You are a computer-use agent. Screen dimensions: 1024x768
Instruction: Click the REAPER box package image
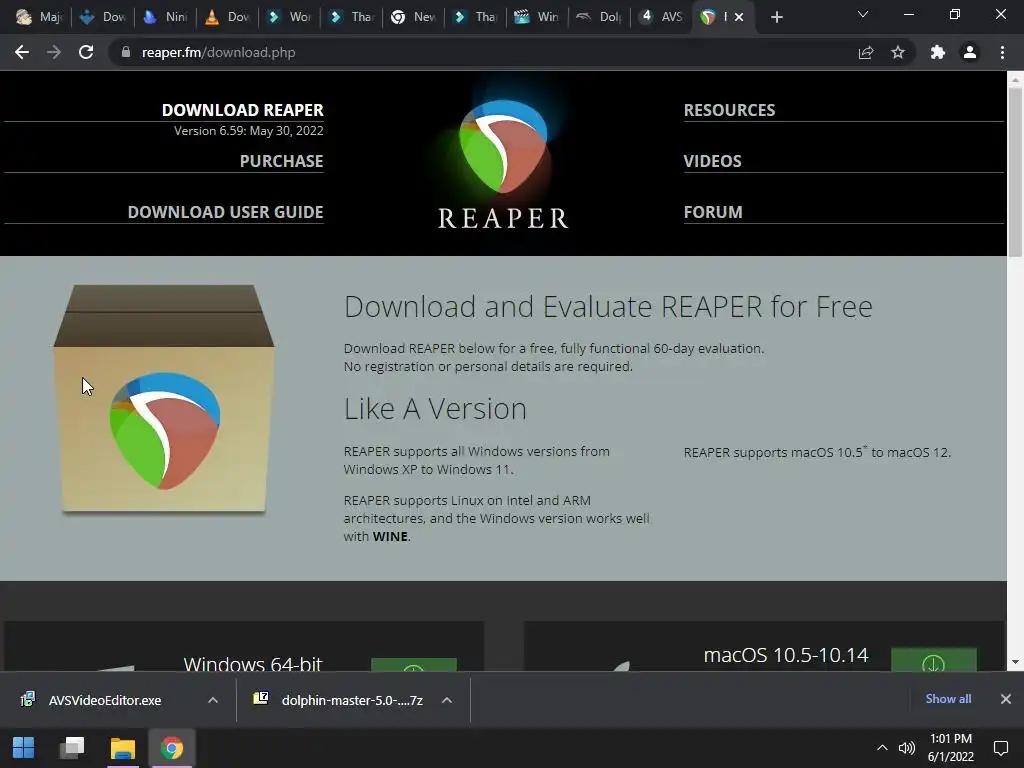click(x=164, y=399)
